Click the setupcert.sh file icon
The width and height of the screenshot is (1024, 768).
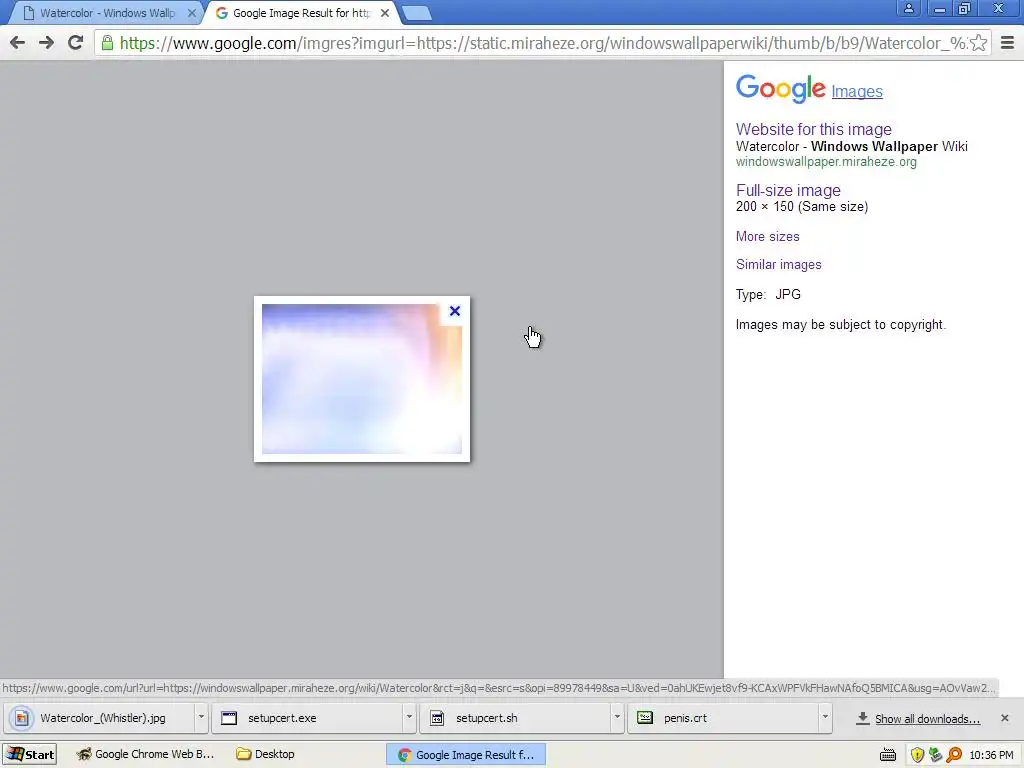click(437, 718)
